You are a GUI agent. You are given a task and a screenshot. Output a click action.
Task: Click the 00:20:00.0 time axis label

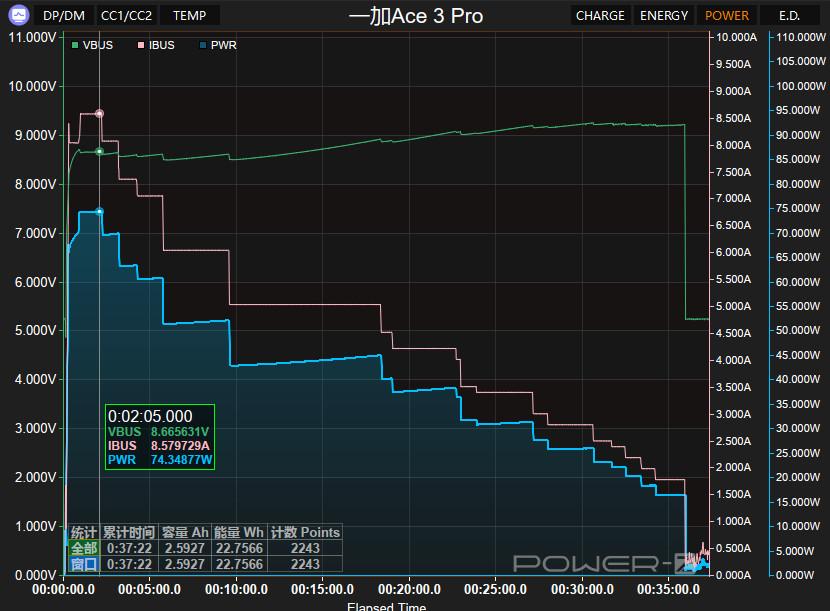pos(409,589)
